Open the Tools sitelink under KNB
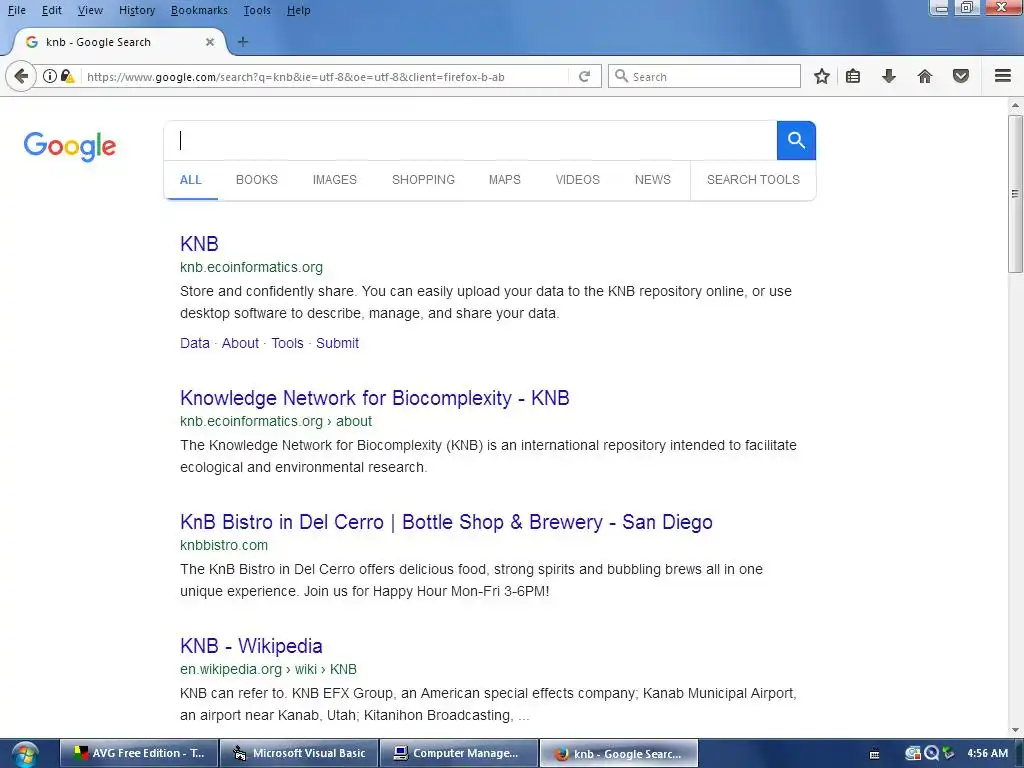Screen dimensions: 1024x768 (x=287, y=343)
